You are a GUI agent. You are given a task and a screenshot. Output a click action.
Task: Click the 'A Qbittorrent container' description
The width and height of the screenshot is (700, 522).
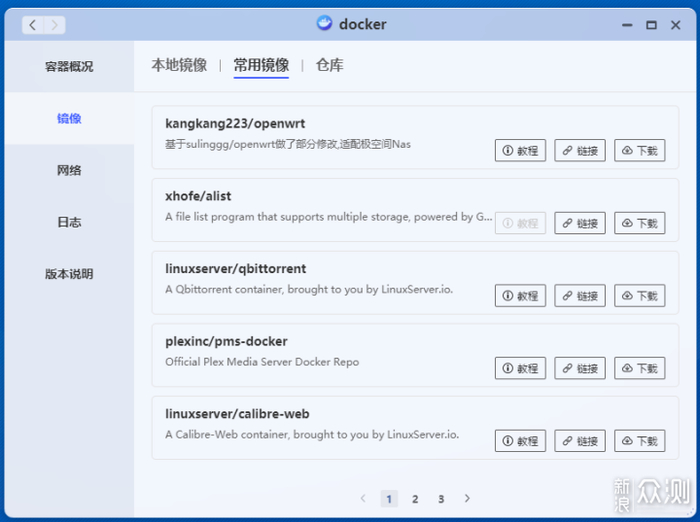[309, 289]
